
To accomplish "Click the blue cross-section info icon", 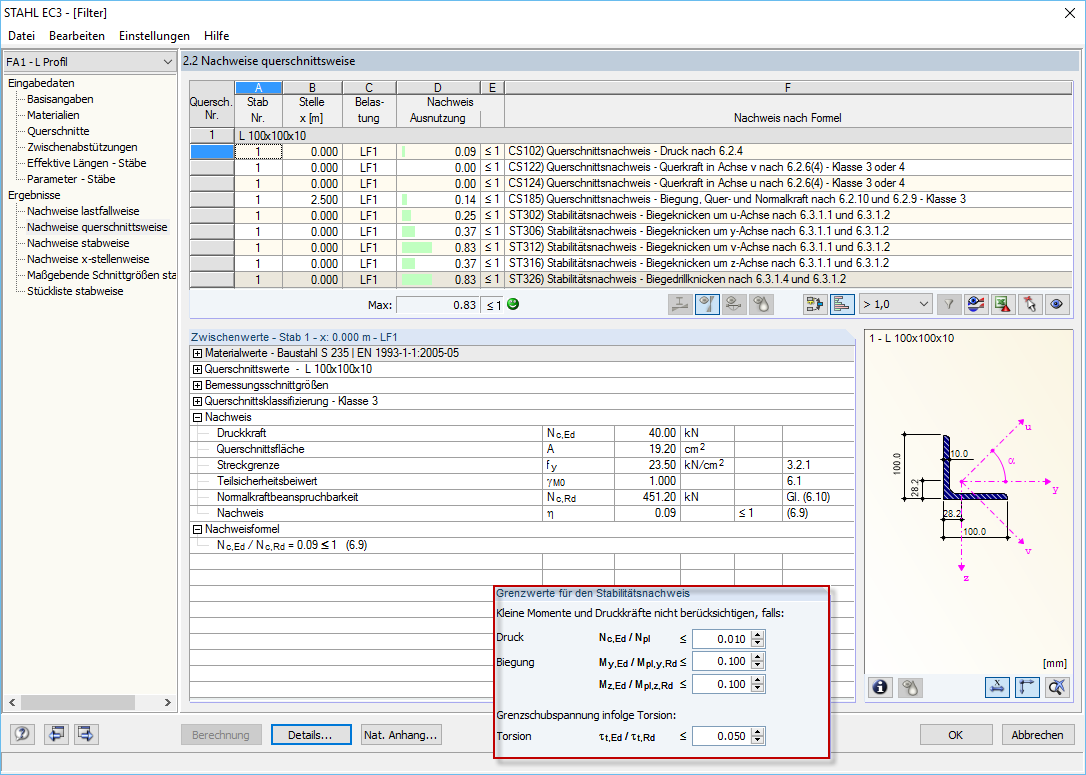I will [880, 687].
